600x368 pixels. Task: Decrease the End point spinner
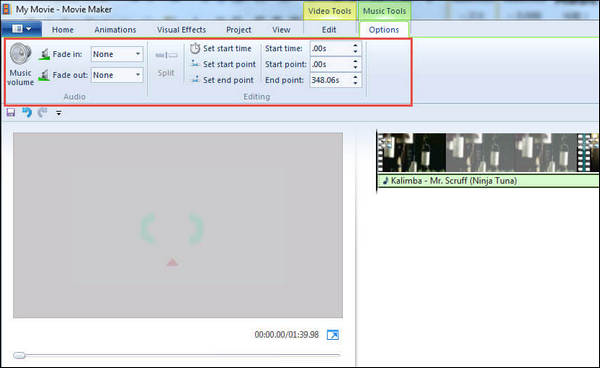point(355,83)
